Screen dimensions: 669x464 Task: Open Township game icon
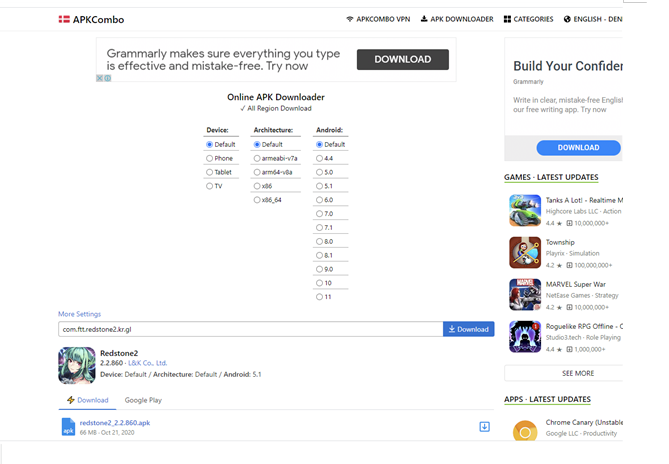525,252
